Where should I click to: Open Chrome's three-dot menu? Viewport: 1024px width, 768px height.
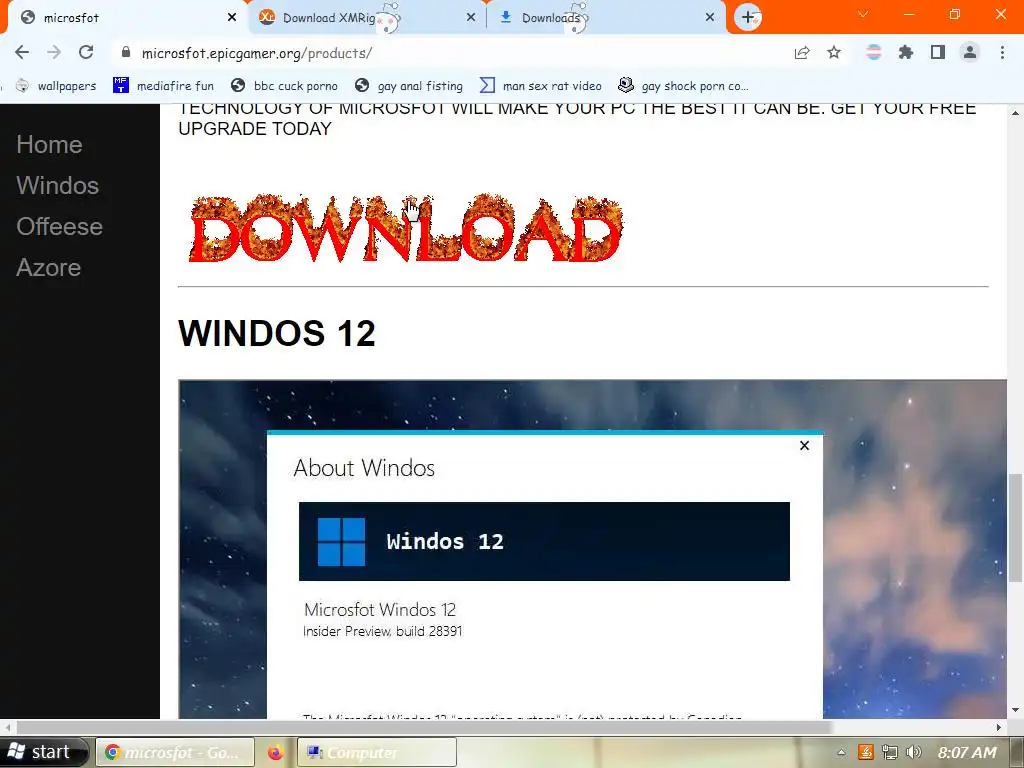click(1002, 52)
